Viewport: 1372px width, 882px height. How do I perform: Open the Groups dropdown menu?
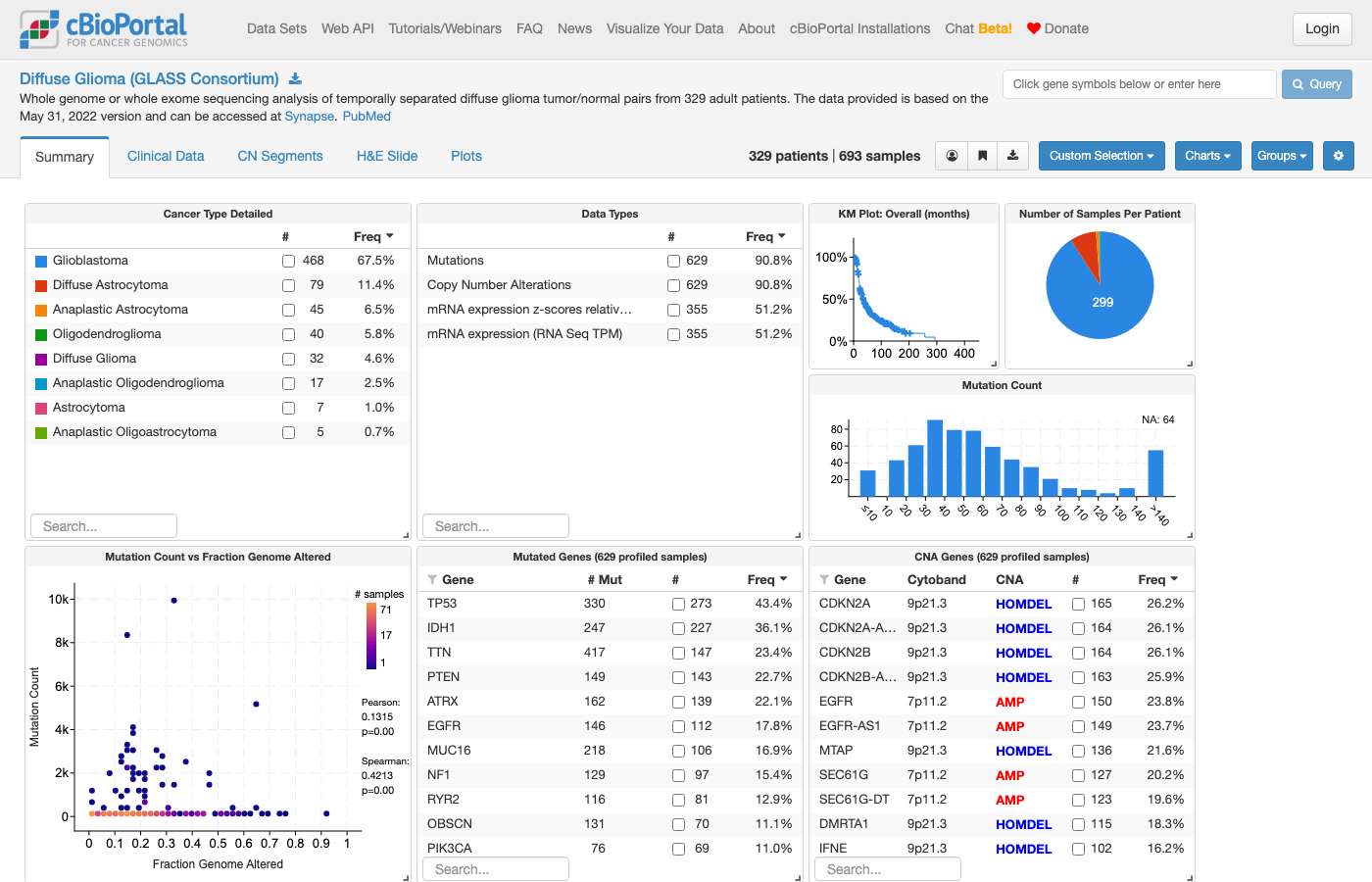(x=1282, y=156)
